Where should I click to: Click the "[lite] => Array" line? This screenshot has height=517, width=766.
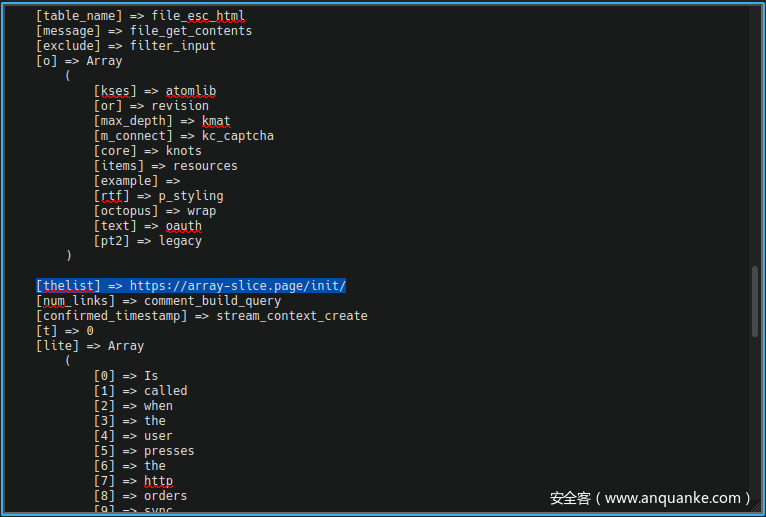90,346
